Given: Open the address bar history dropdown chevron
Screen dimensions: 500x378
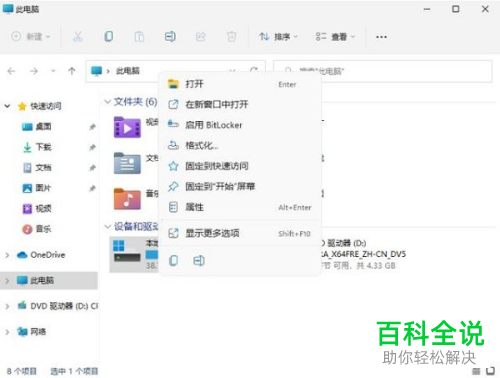Looking at the screenshot, I should click(x=232, y=71).
